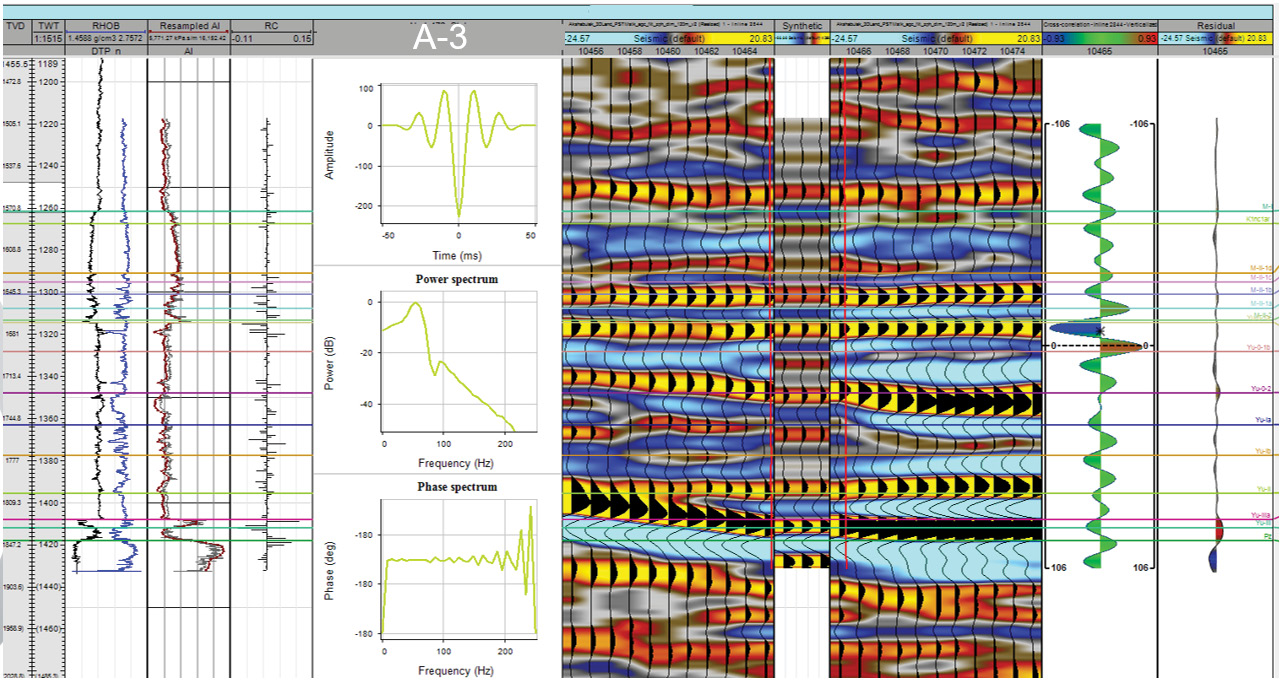
Task: Click the Synthetic track color bar
Action: point(802,38)
